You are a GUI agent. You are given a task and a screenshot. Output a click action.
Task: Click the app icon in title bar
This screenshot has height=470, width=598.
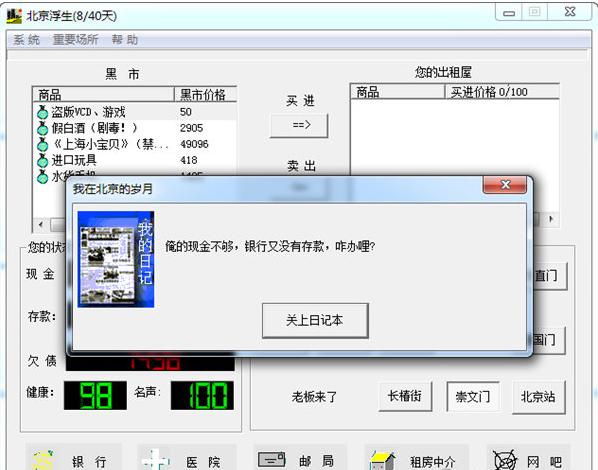[x=14, y=16]
